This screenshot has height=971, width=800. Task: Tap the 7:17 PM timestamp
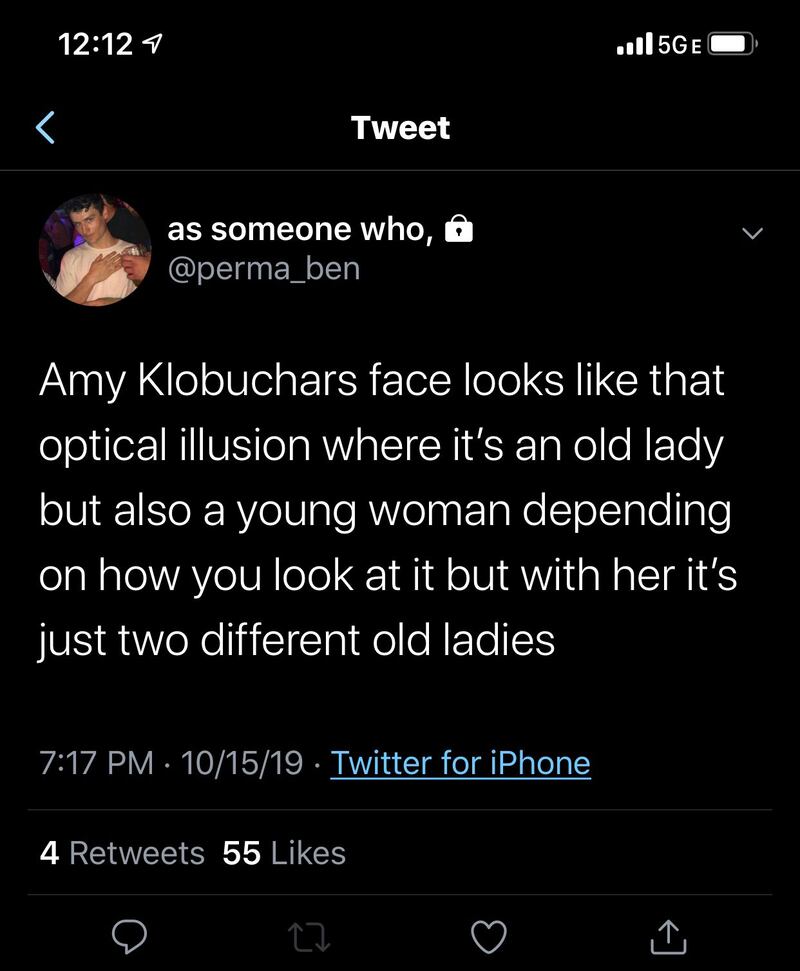pyautogui.click(x=96, y=763)
